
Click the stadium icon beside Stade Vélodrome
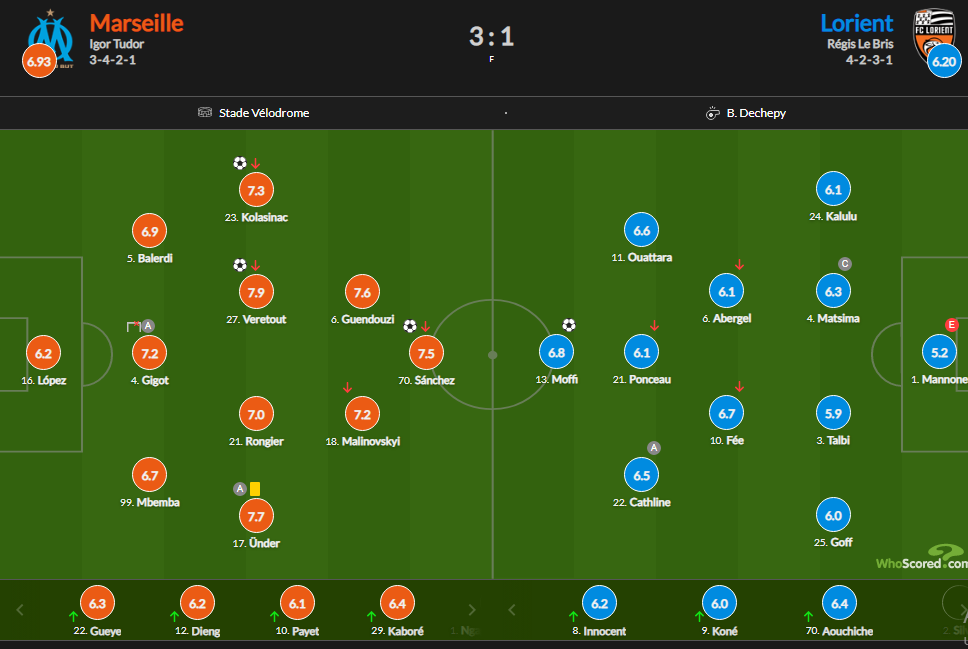coord(205,113)
